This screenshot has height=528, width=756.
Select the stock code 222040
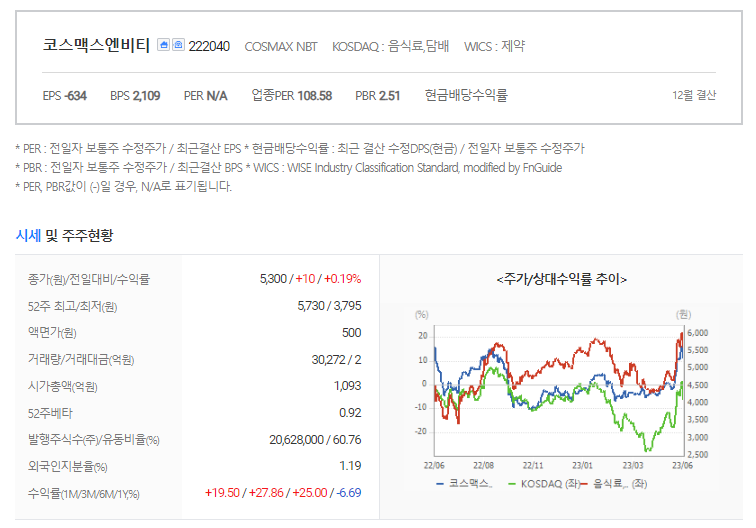tap(209, 46)
